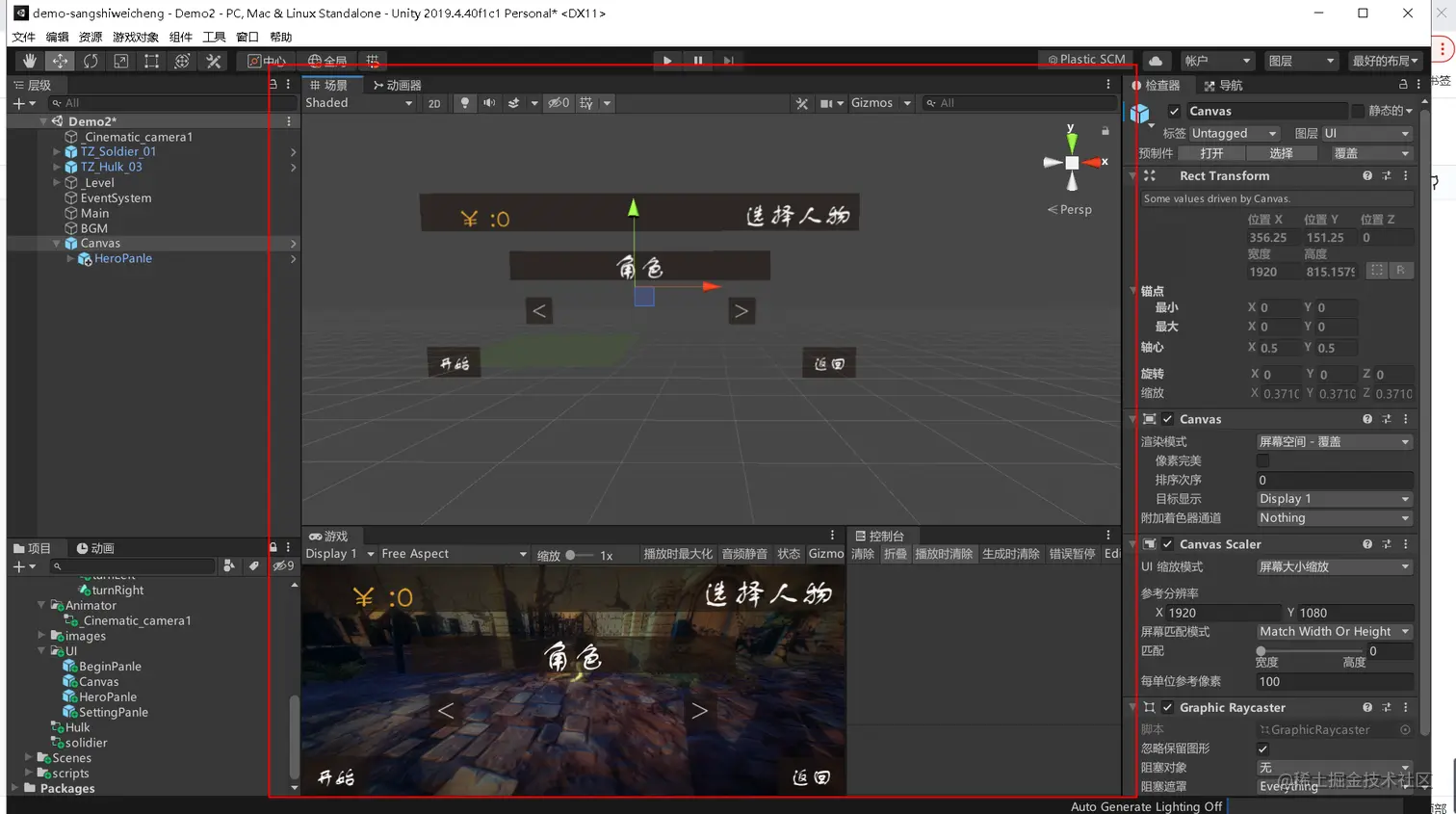The height and width of the screenshot is (814, 1456).
Task: Toggle the scene grid icon in Scene toolbar
Action: point(586,103)
